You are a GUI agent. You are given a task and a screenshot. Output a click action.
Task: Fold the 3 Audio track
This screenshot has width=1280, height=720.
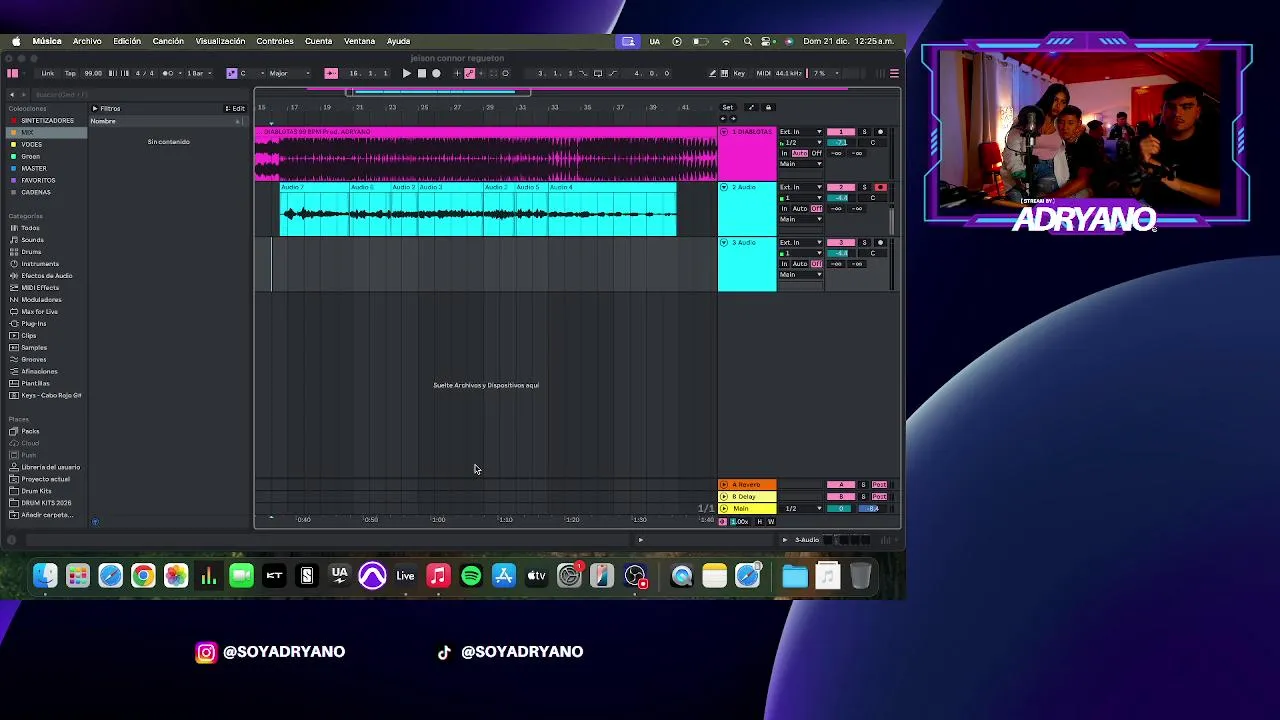point(724,242)
